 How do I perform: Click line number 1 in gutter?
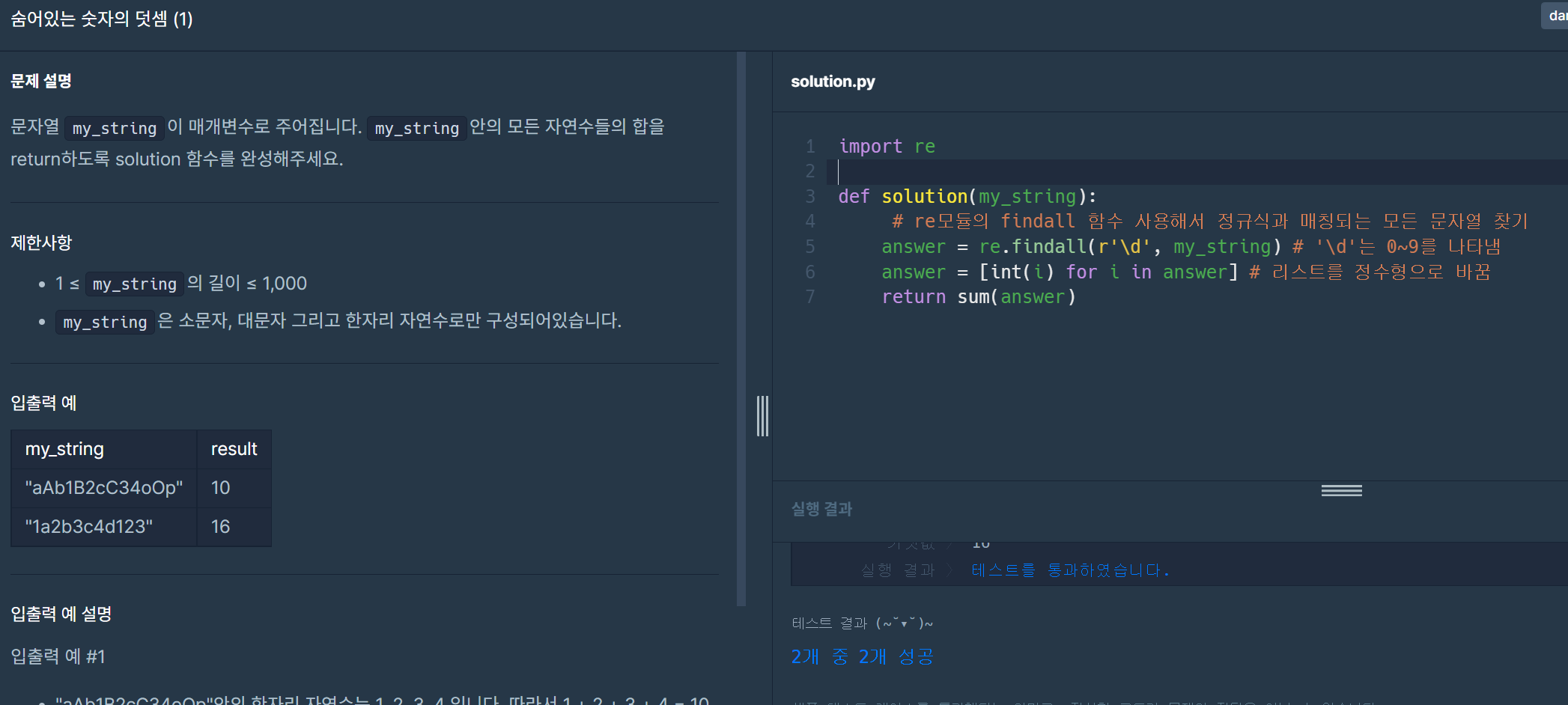810,146
